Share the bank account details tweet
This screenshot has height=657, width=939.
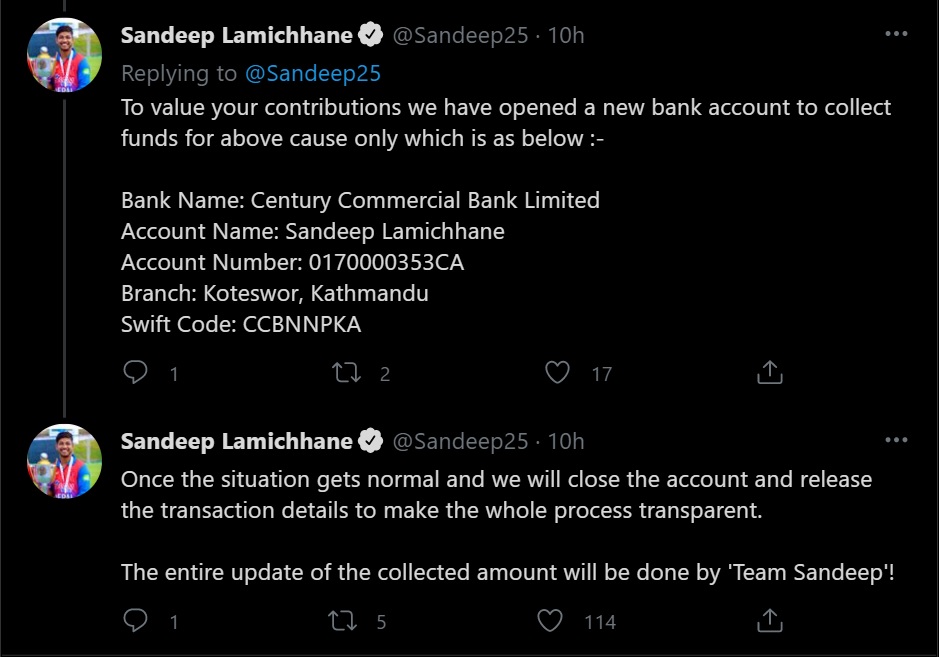click(769, 373)
